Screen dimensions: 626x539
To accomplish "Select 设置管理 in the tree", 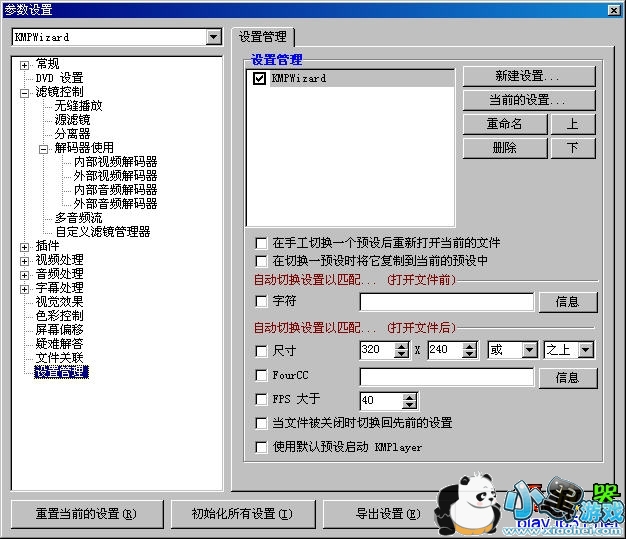I will (x=61, y=372).
